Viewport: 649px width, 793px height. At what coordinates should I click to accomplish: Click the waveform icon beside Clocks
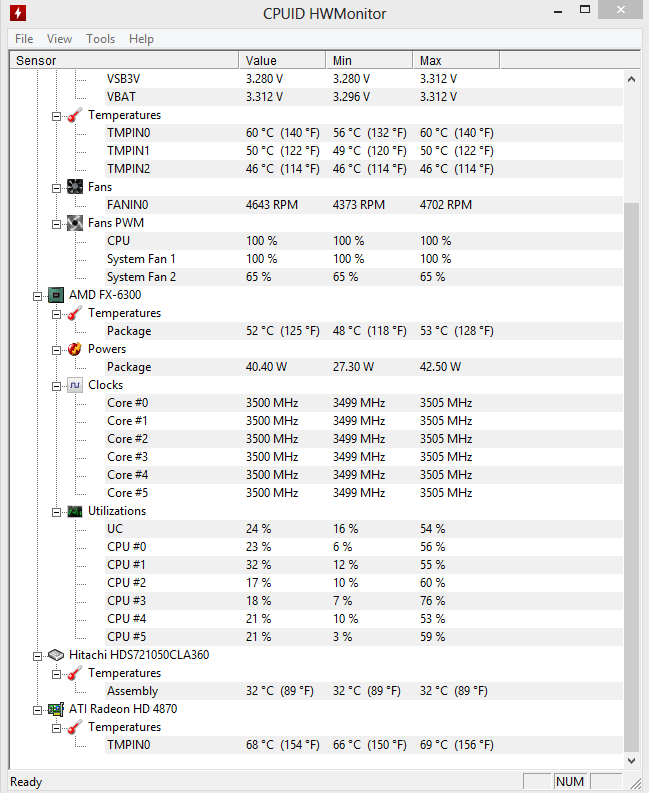click(x=75, y=385)
